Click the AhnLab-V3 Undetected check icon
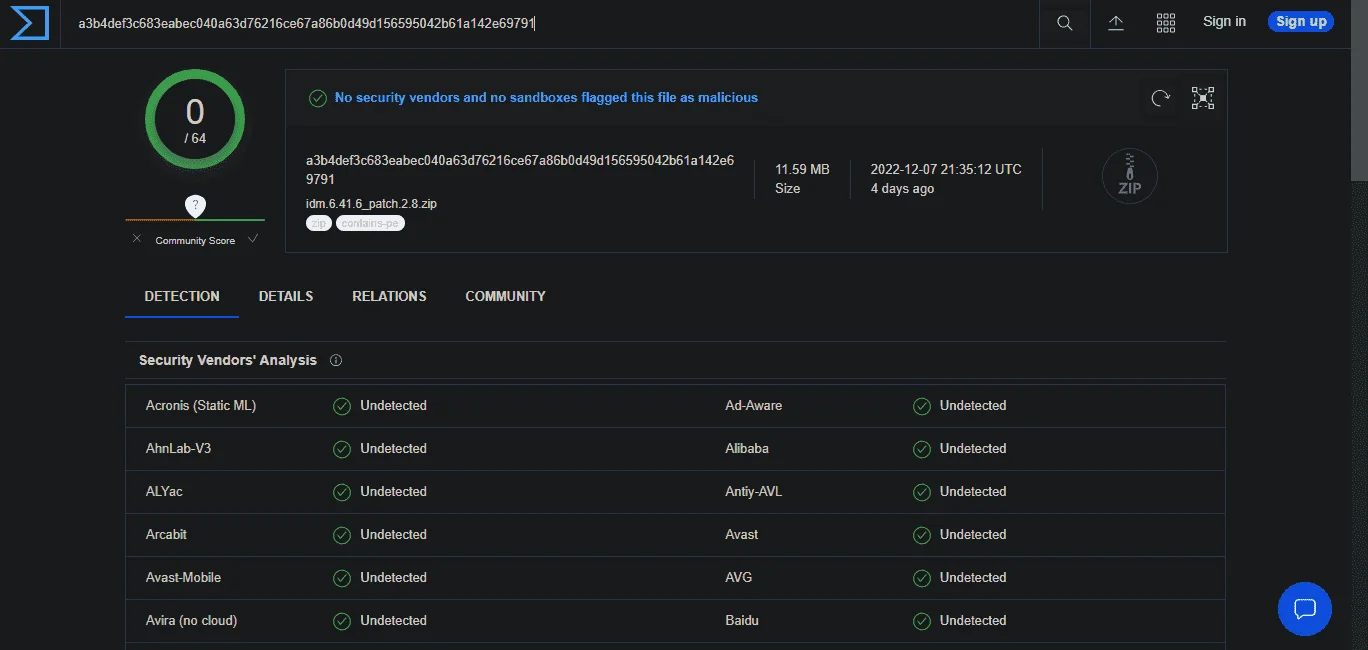Image resolution: width=1368 pixels, height=650 pixels. pos(342,449)
